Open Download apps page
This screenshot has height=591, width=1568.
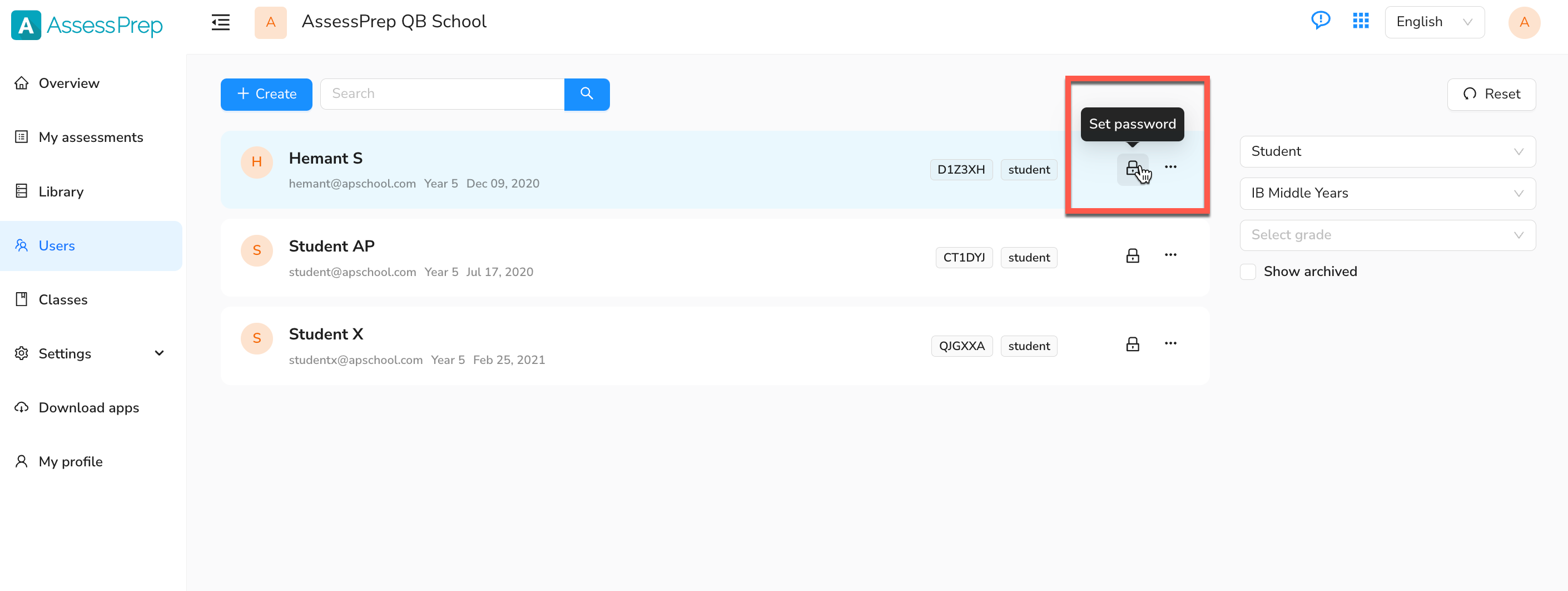(x=91, y=407)
